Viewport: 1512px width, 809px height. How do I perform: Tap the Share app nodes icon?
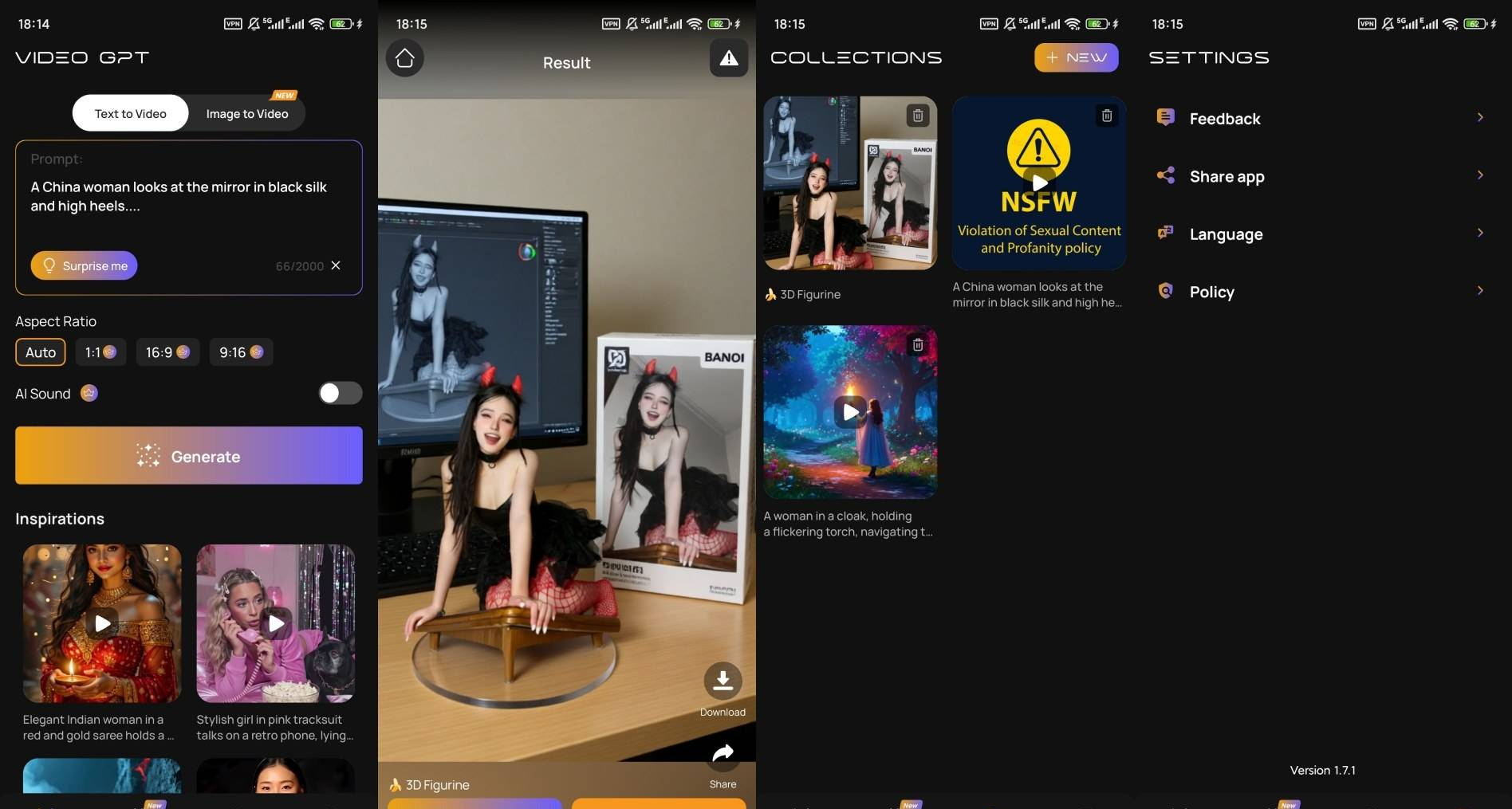pyautogui.click(x=1165, y=175)
